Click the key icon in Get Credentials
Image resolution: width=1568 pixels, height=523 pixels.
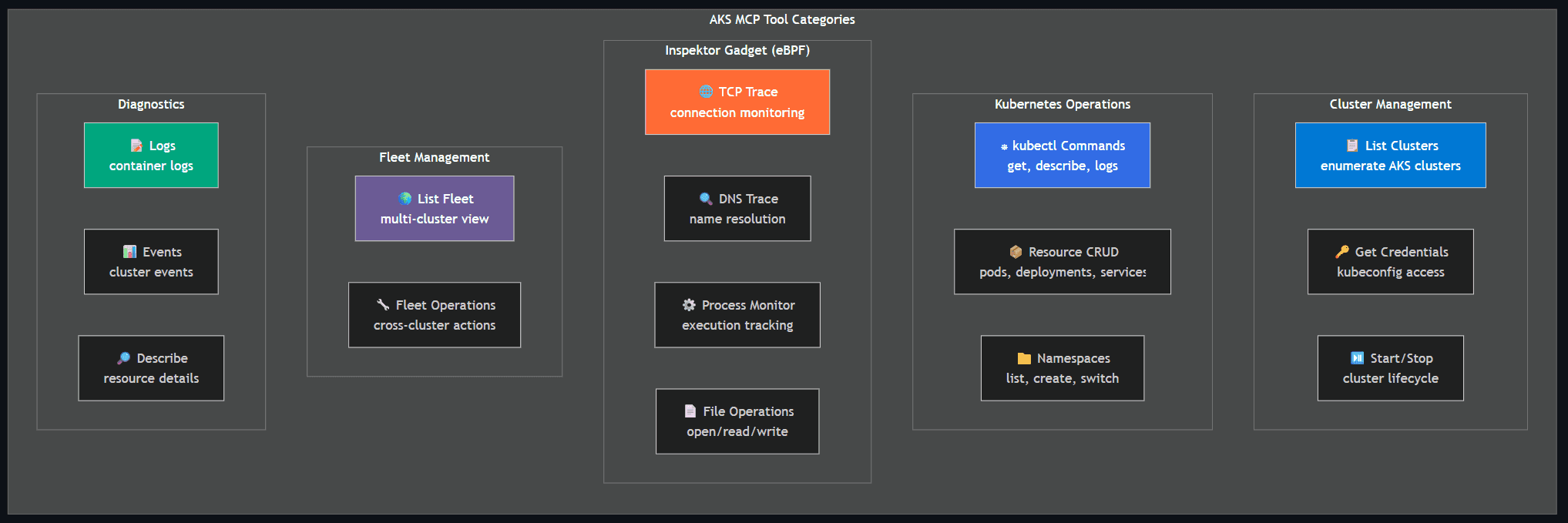1342,252
